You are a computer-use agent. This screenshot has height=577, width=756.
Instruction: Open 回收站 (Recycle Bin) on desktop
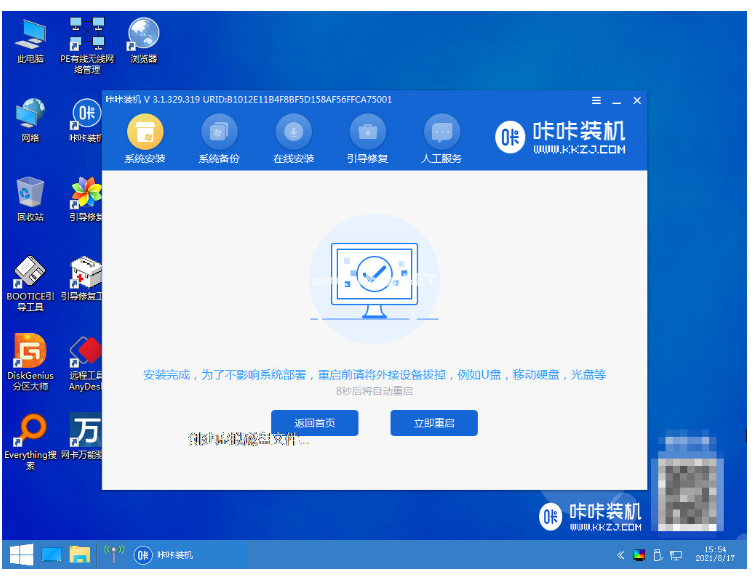click(x=30, y=195)
